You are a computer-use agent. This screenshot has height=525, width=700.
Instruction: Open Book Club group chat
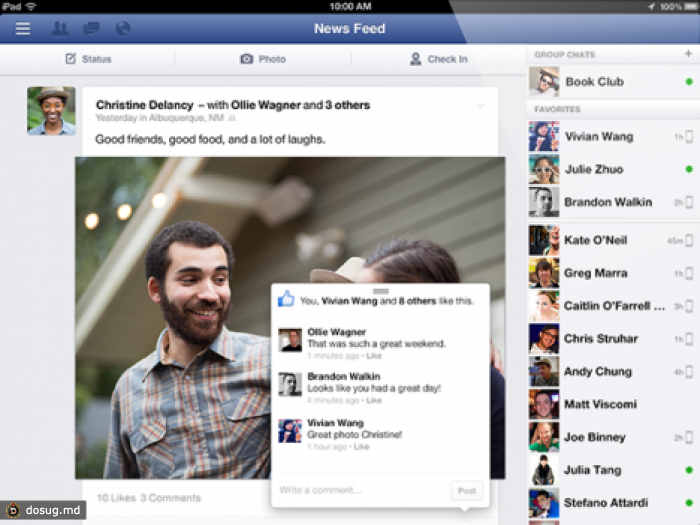pyautogui.click(x=612, y=82)
